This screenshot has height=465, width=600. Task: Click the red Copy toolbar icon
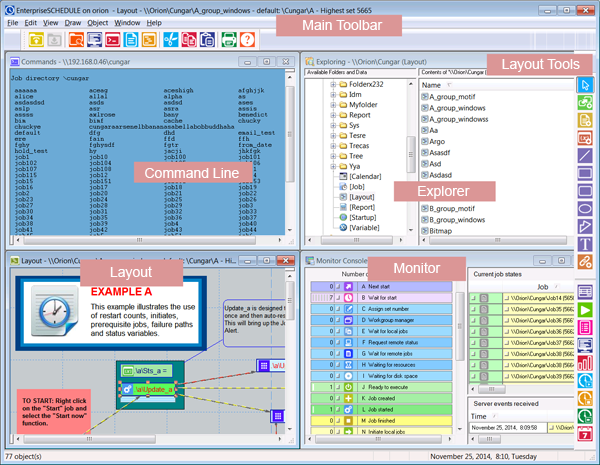point(189,39)
